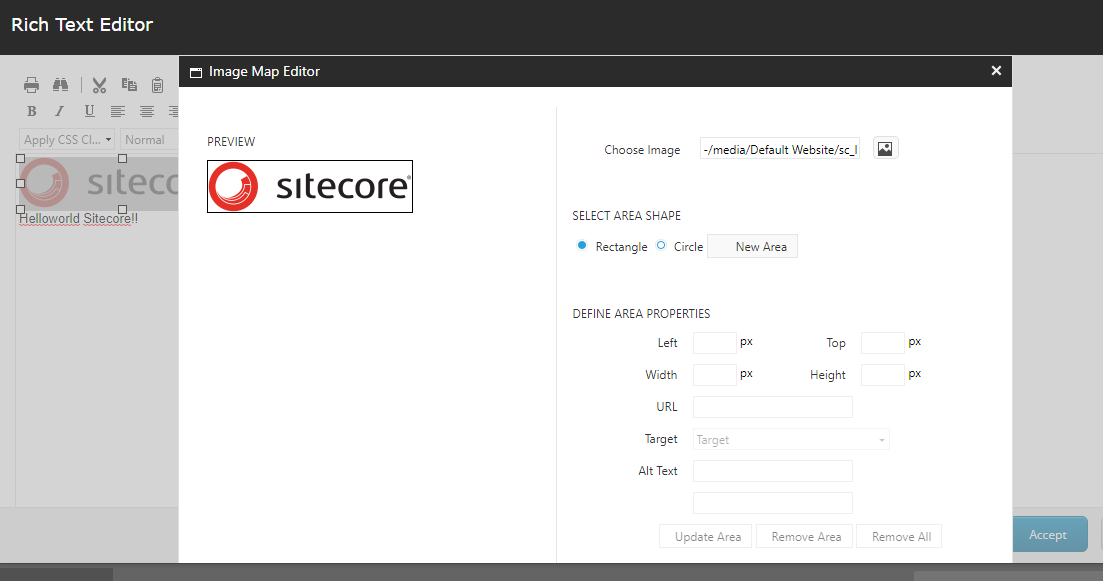
Task: Click the Accept button
Action: point(1050,535)
